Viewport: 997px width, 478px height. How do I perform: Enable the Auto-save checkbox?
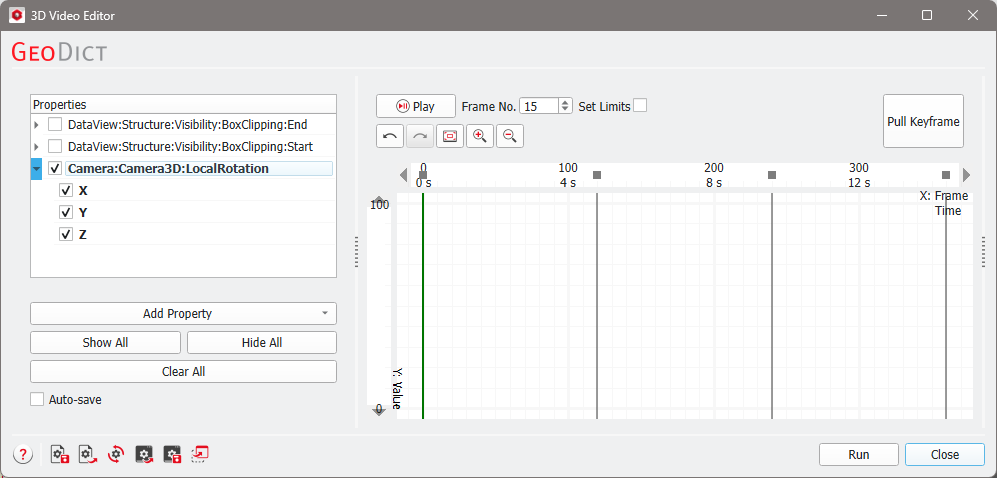tap(38, 399)
